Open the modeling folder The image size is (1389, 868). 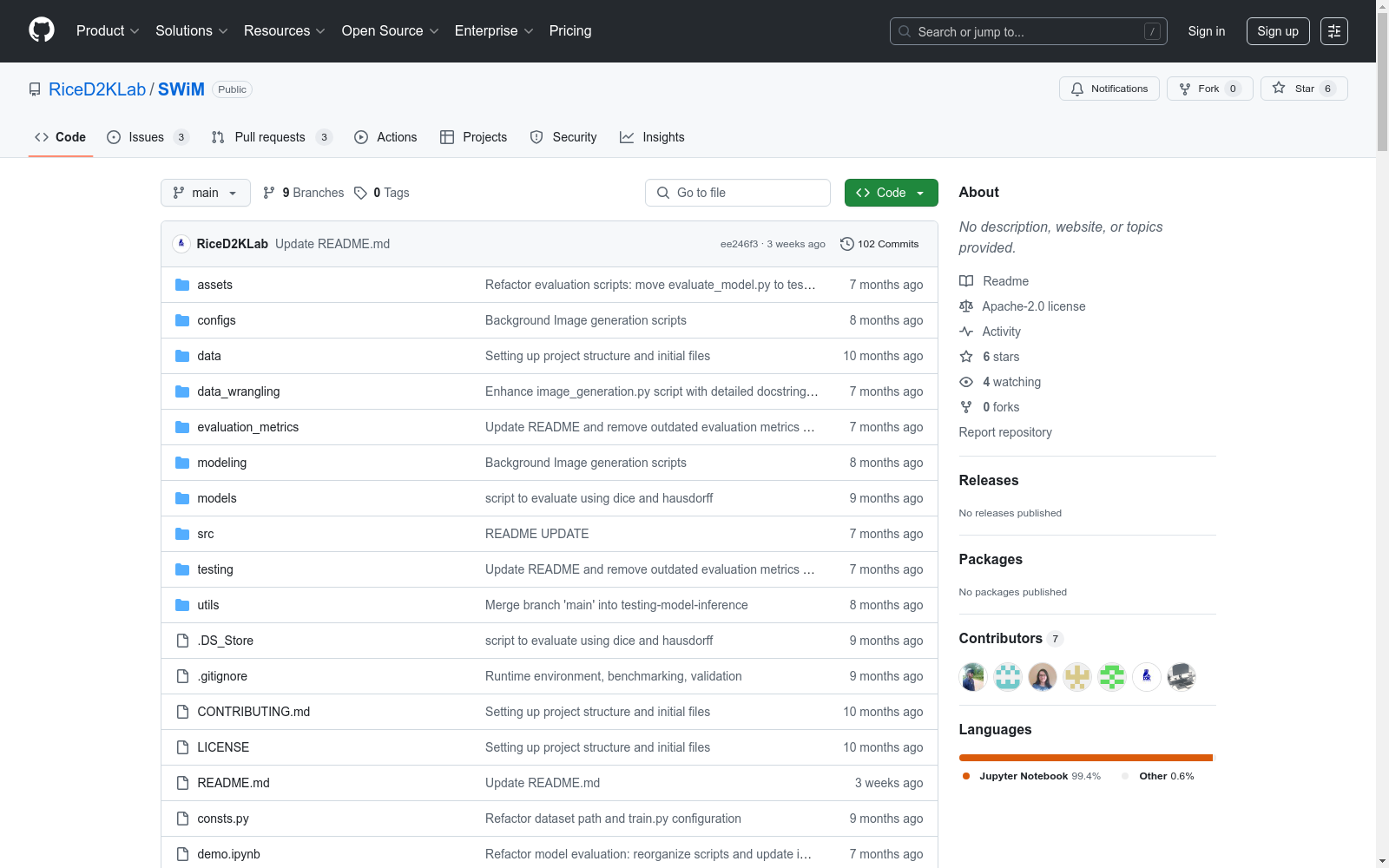click(x=222, y=463)
